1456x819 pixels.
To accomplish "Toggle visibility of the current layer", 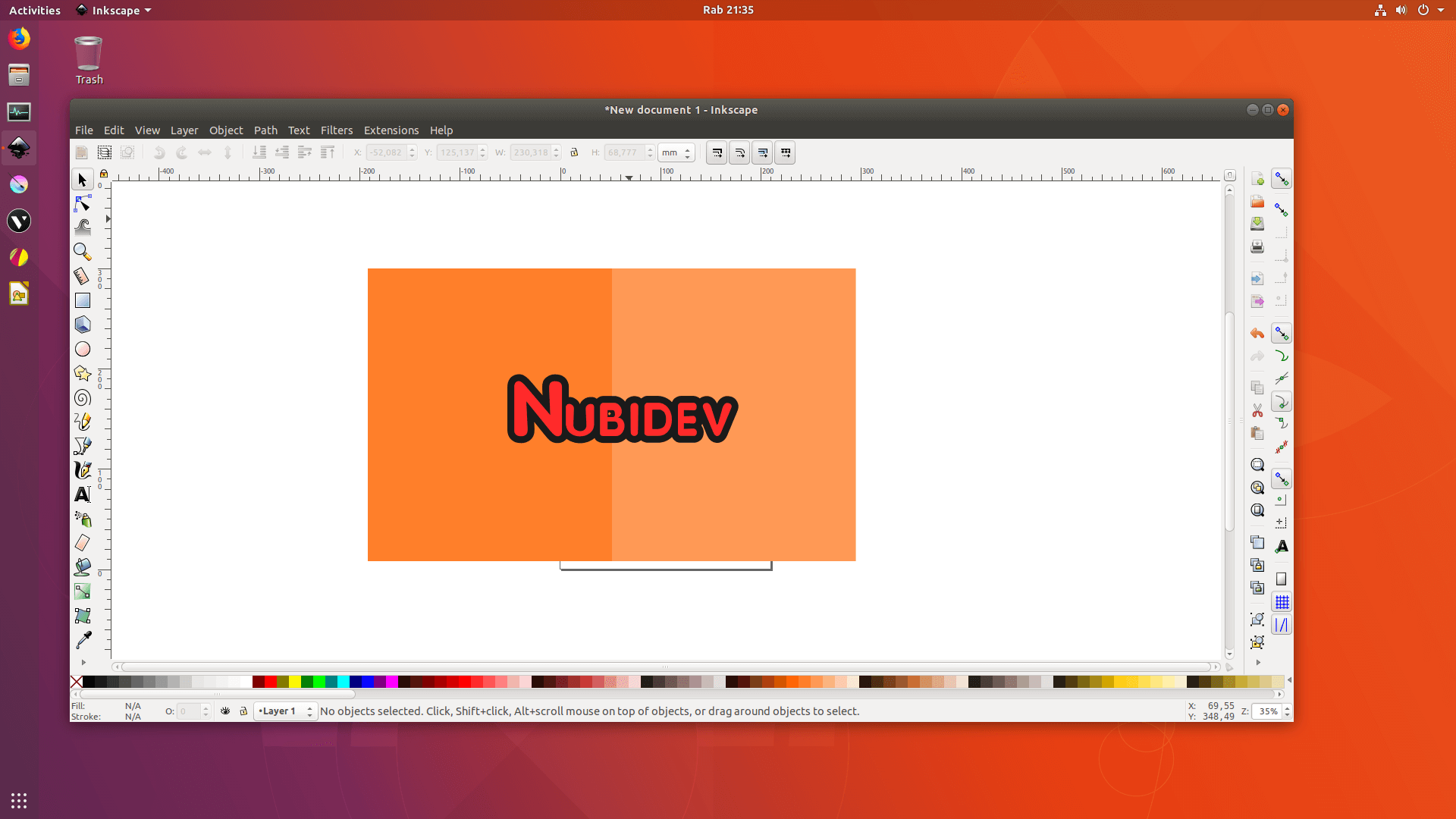I will (x=225, y=711).
